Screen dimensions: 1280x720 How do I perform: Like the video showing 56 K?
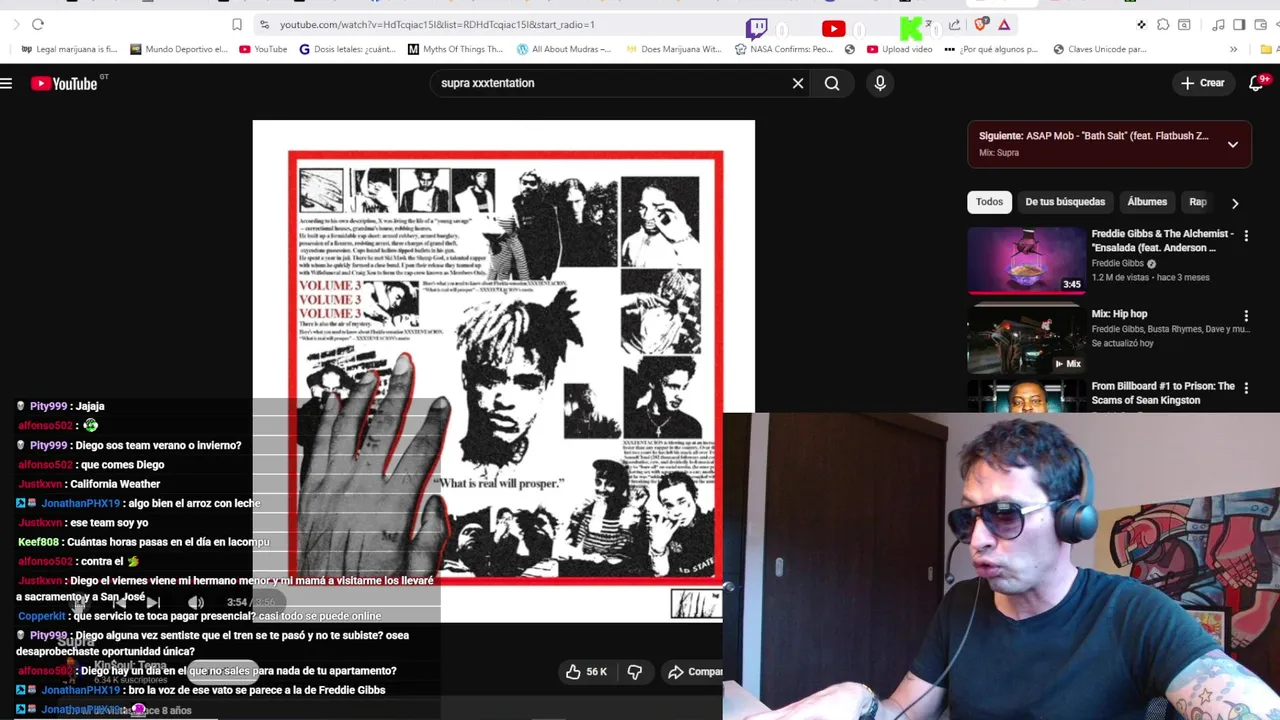click(x=586, y=672)
